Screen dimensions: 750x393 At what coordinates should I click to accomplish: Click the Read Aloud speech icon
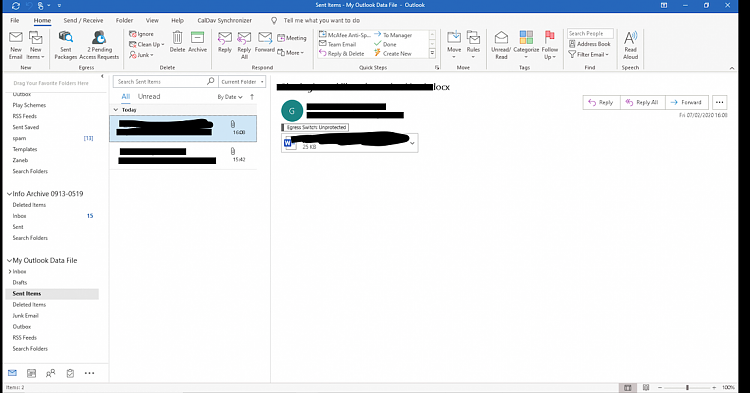coord(630,45)
